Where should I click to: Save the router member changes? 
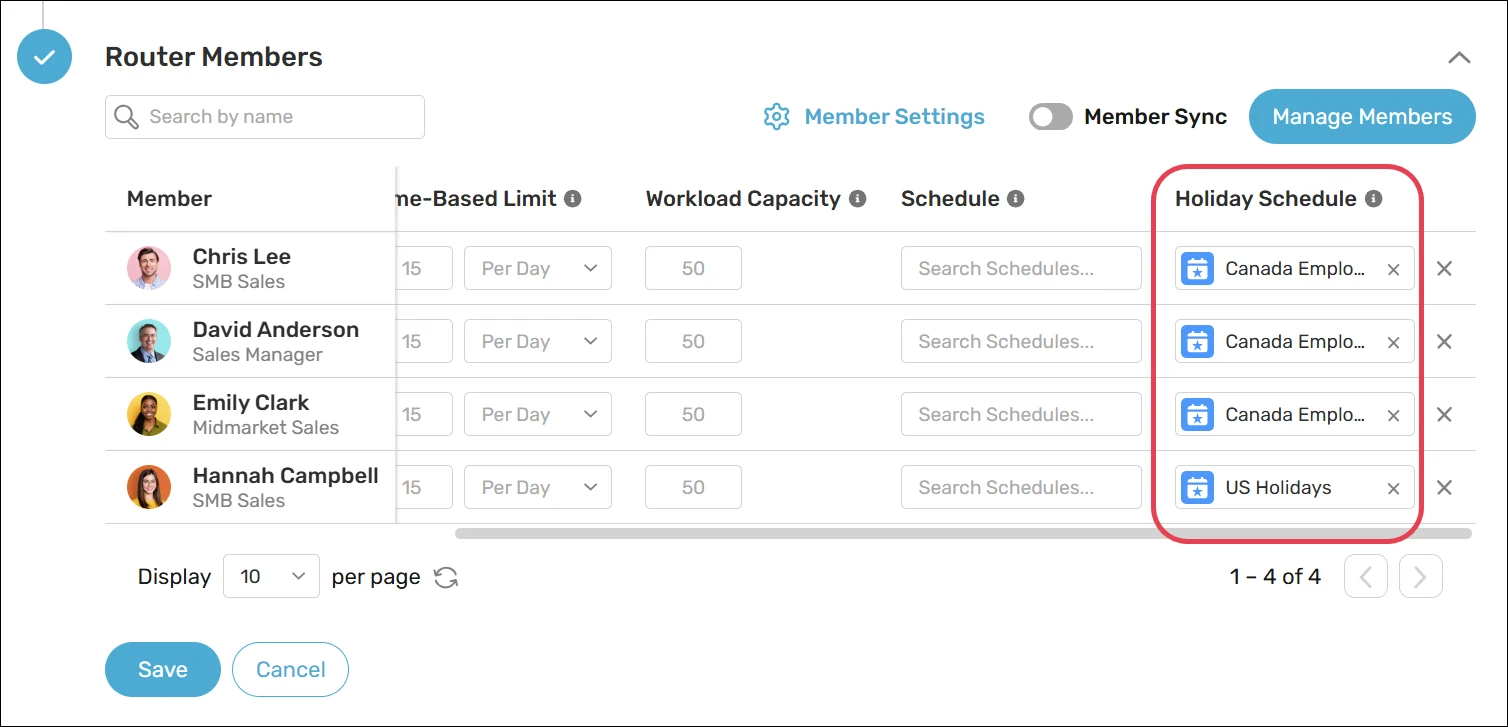[163, 669]
